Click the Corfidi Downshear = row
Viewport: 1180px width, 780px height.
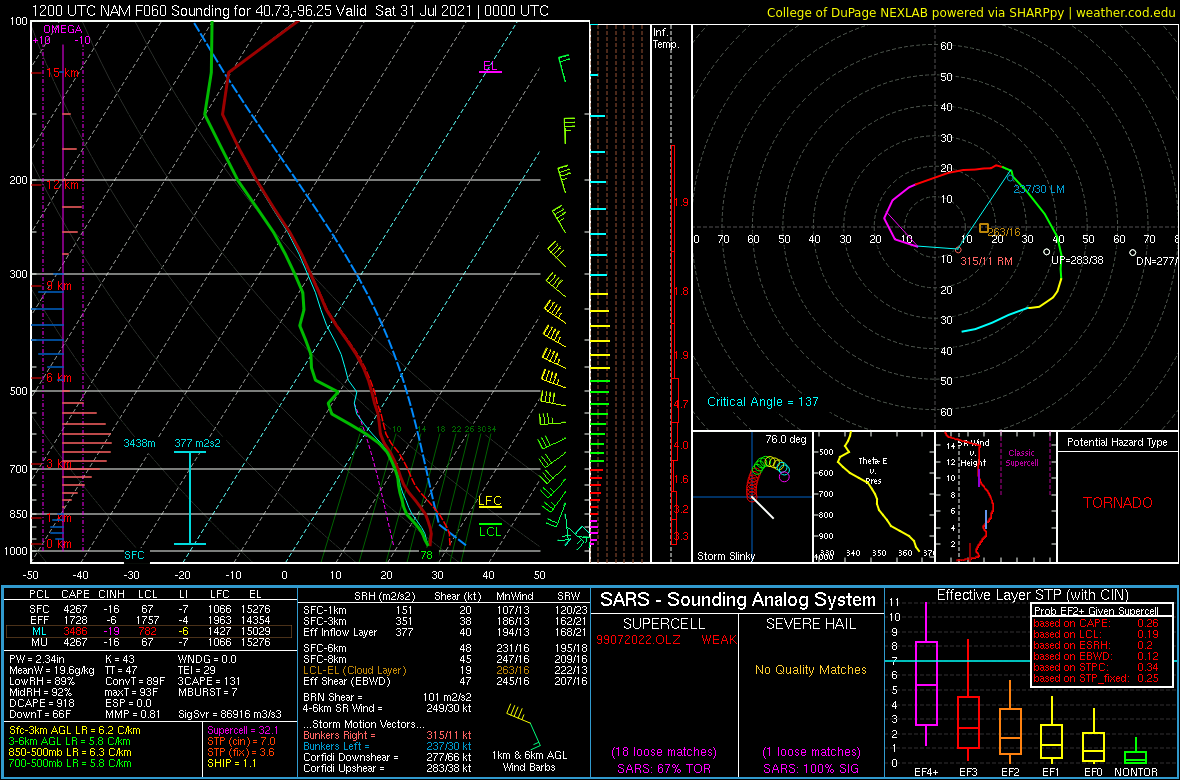click(389, 757)
